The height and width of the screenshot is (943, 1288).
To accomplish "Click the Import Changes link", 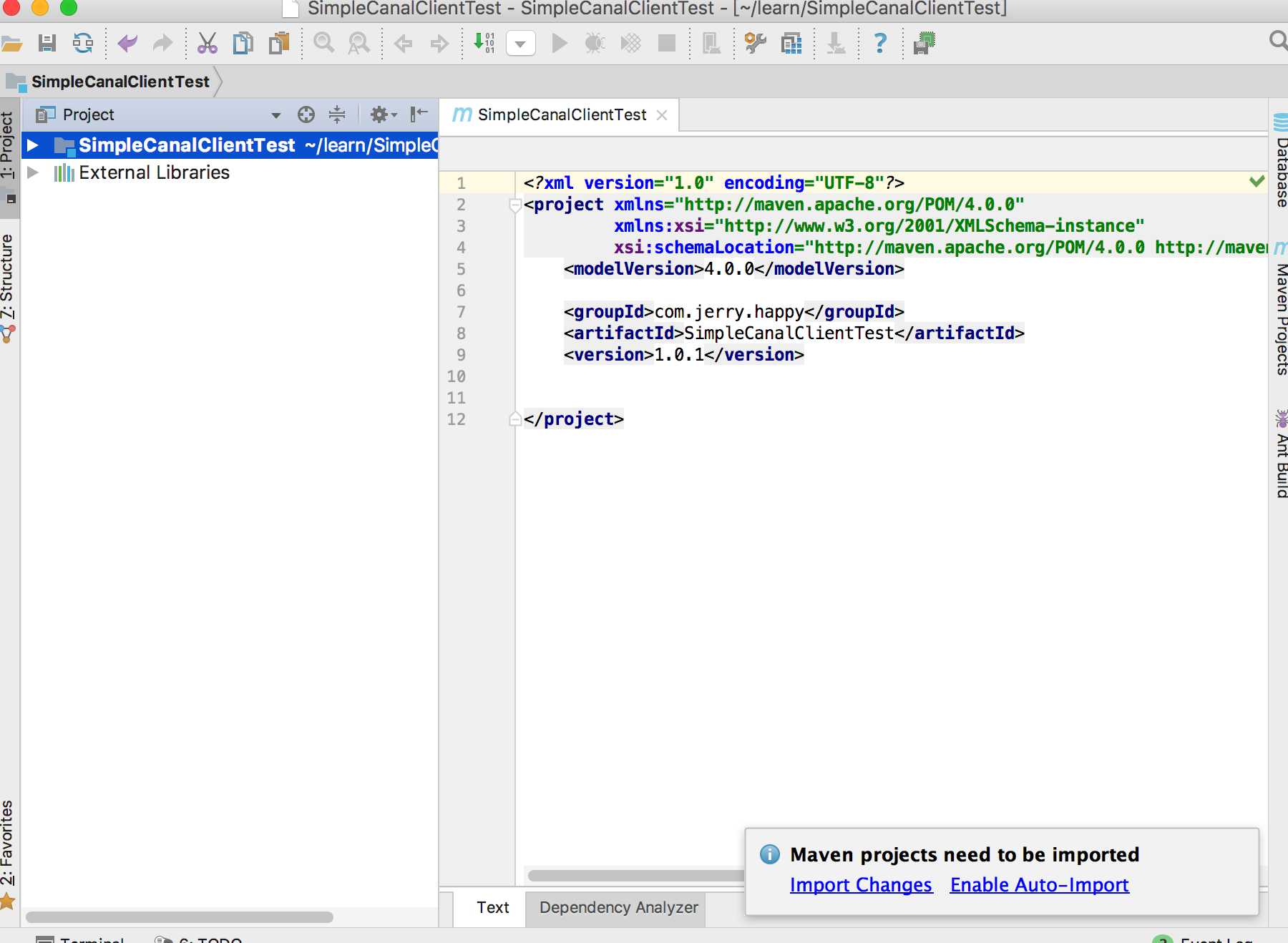I will (861, 885).
